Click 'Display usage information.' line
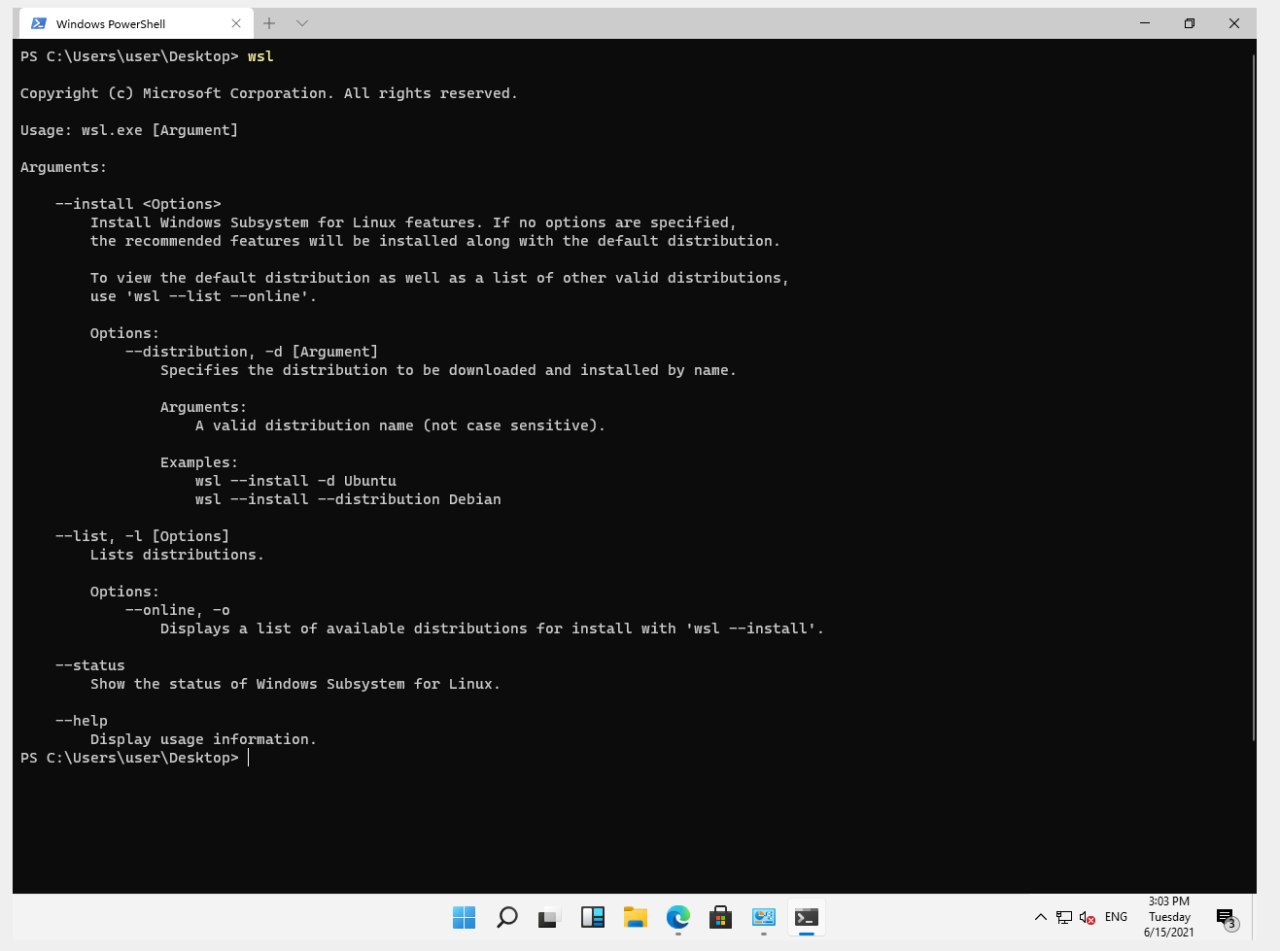 (203, 739)
